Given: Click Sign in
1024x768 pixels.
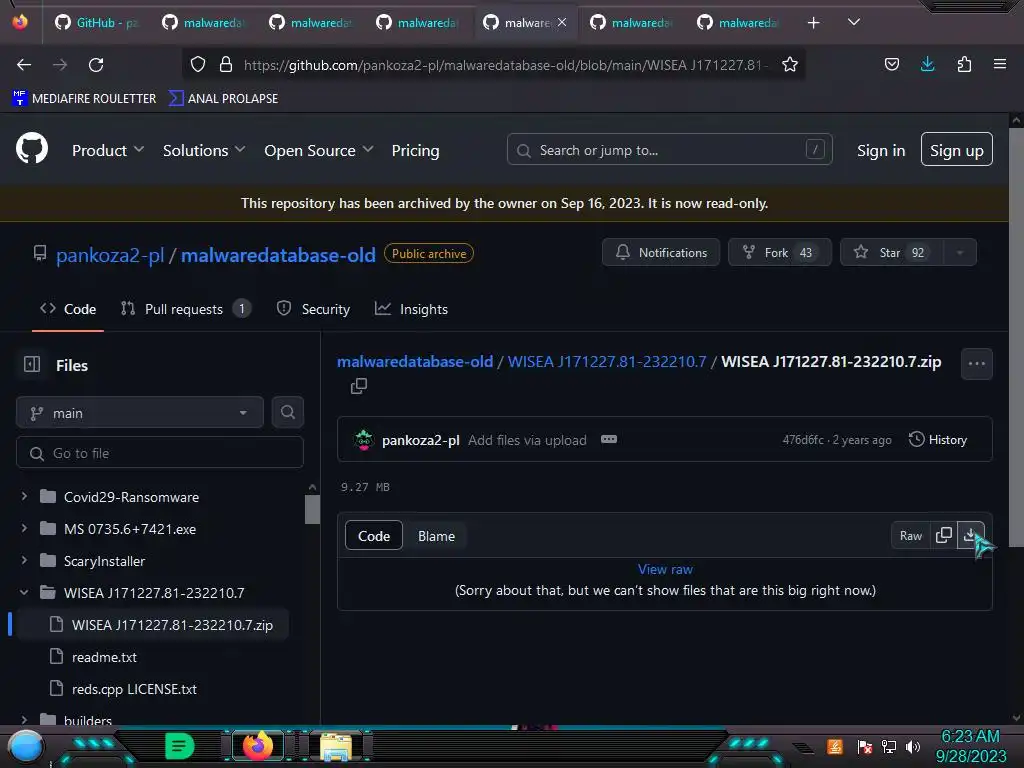Looking at the screenshot, I should (x=881, y=150).
